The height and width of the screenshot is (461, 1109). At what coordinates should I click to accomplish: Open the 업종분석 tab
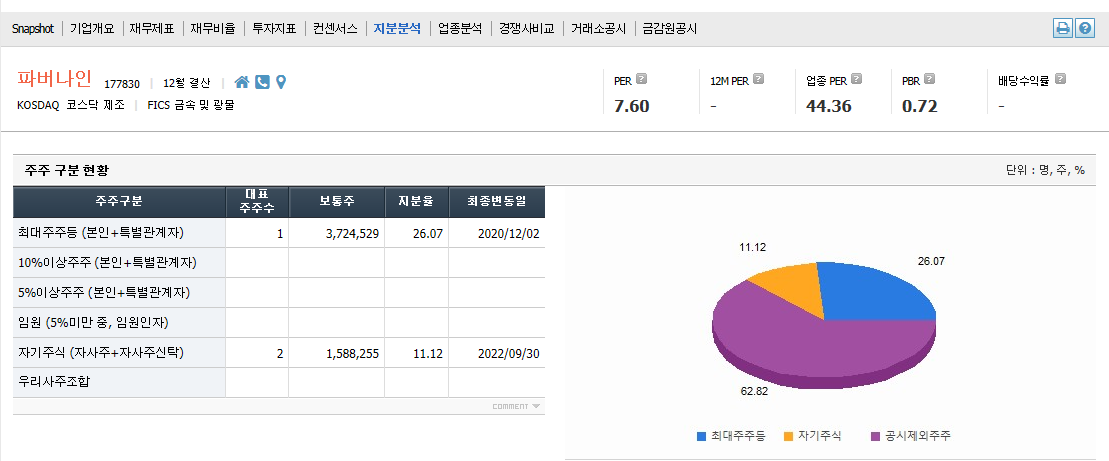pyautogui.click(x=460, y=29)
